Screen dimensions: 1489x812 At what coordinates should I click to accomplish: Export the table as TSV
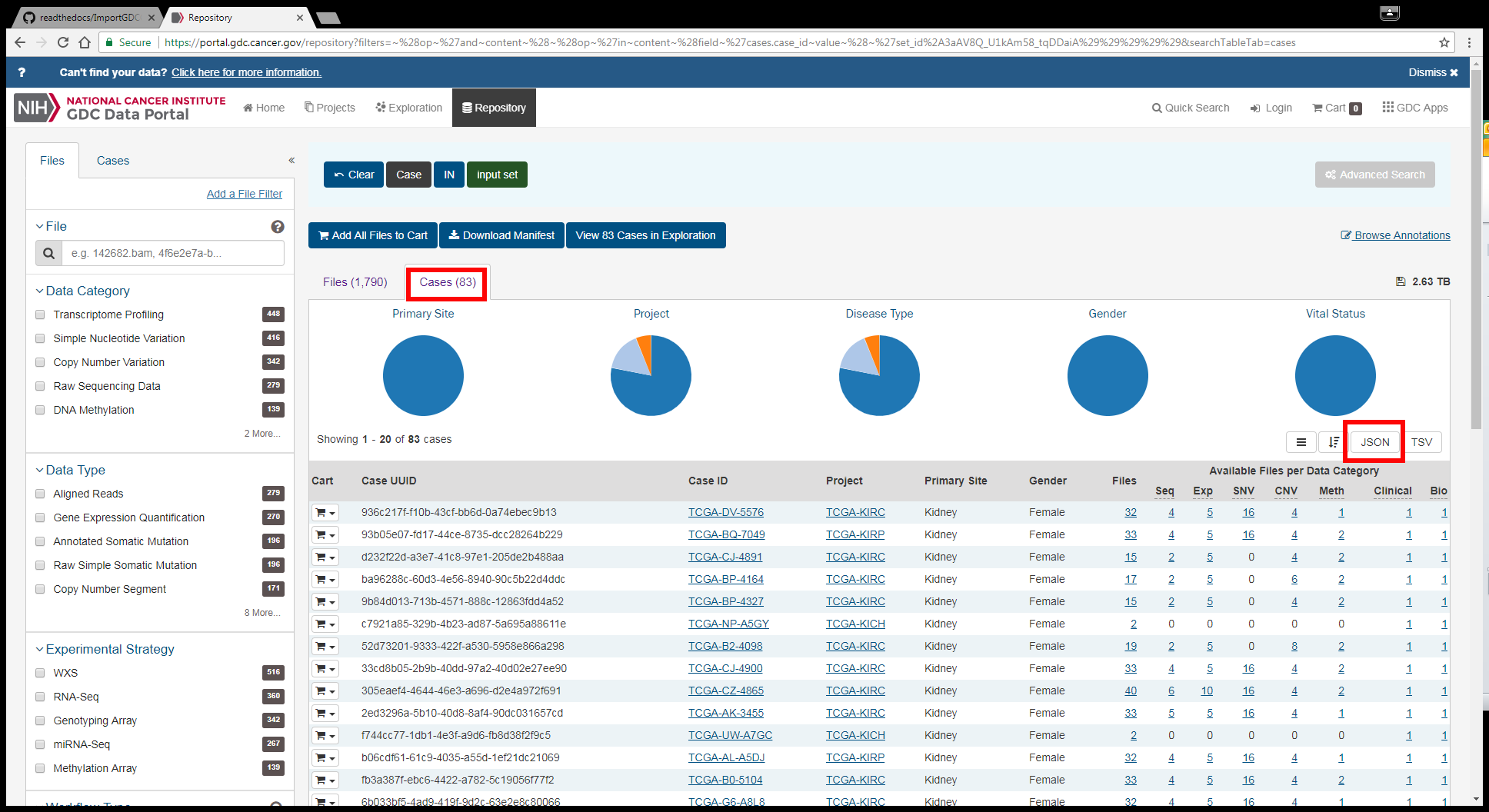[1421, 442]
